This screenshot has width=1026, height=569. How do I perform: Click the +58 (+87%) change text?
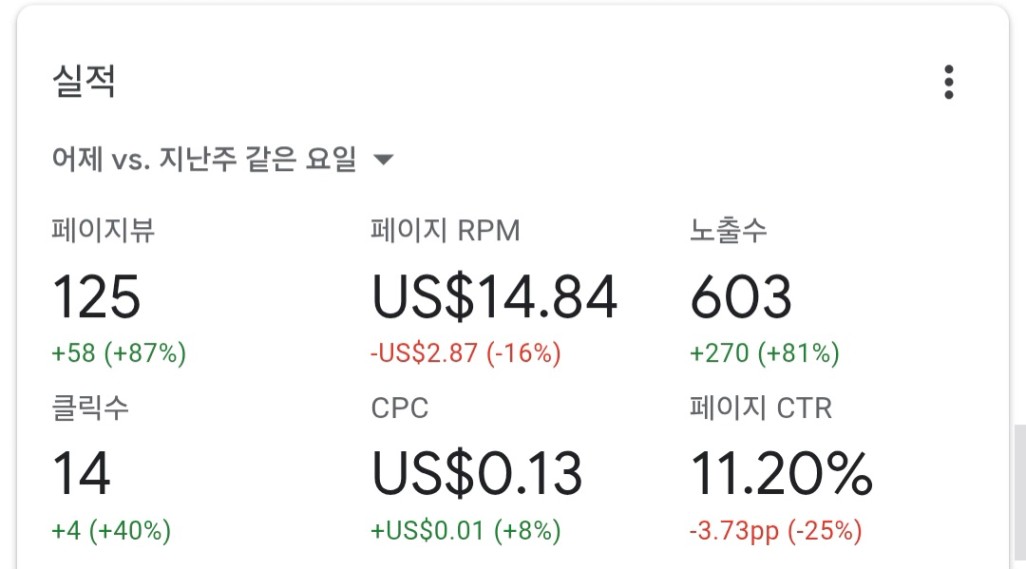(x=118, y=353)
